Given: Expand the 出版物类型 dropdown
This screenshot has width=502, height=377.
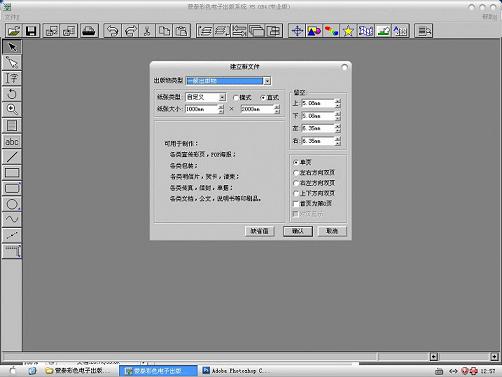Looking at the screenshot, I should pos(267,81).
